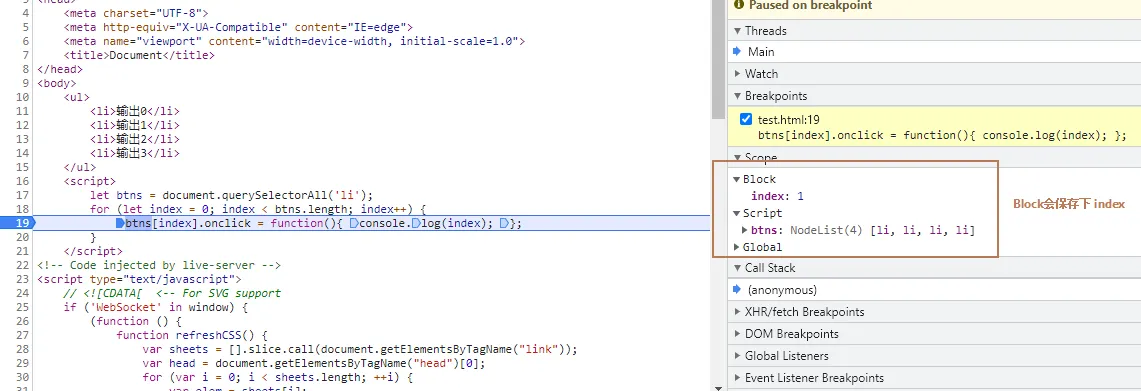The image size is (1141, 391).
Task: Click the inline breakpoint marker before log(index)
Action: tap(416, 224)
